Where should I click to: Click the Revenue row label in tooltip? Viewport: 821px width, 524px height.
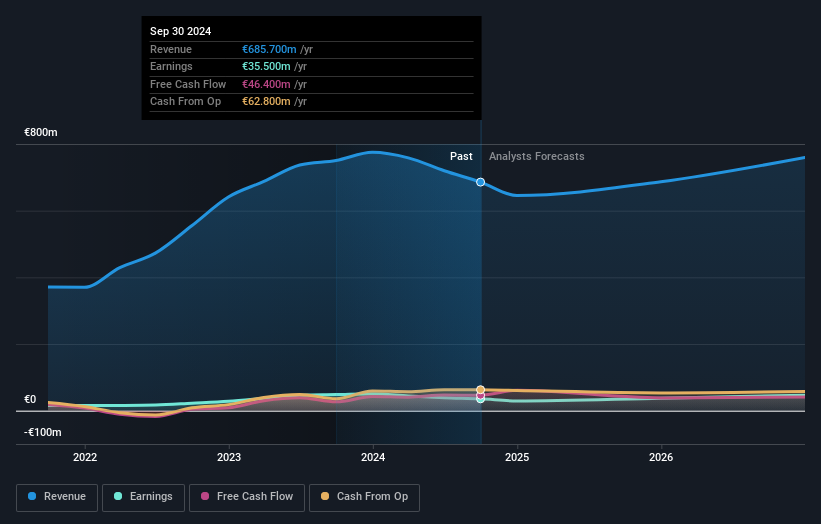(171, 49)
